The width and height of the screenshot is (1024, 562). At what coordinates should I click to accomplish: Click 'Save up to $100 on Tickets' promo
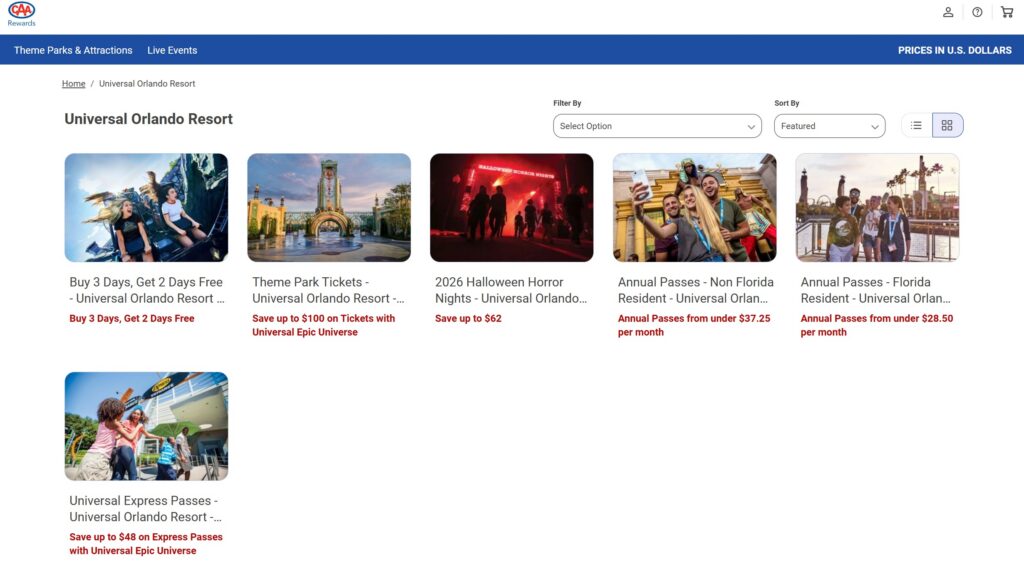[x=323, y=325]
